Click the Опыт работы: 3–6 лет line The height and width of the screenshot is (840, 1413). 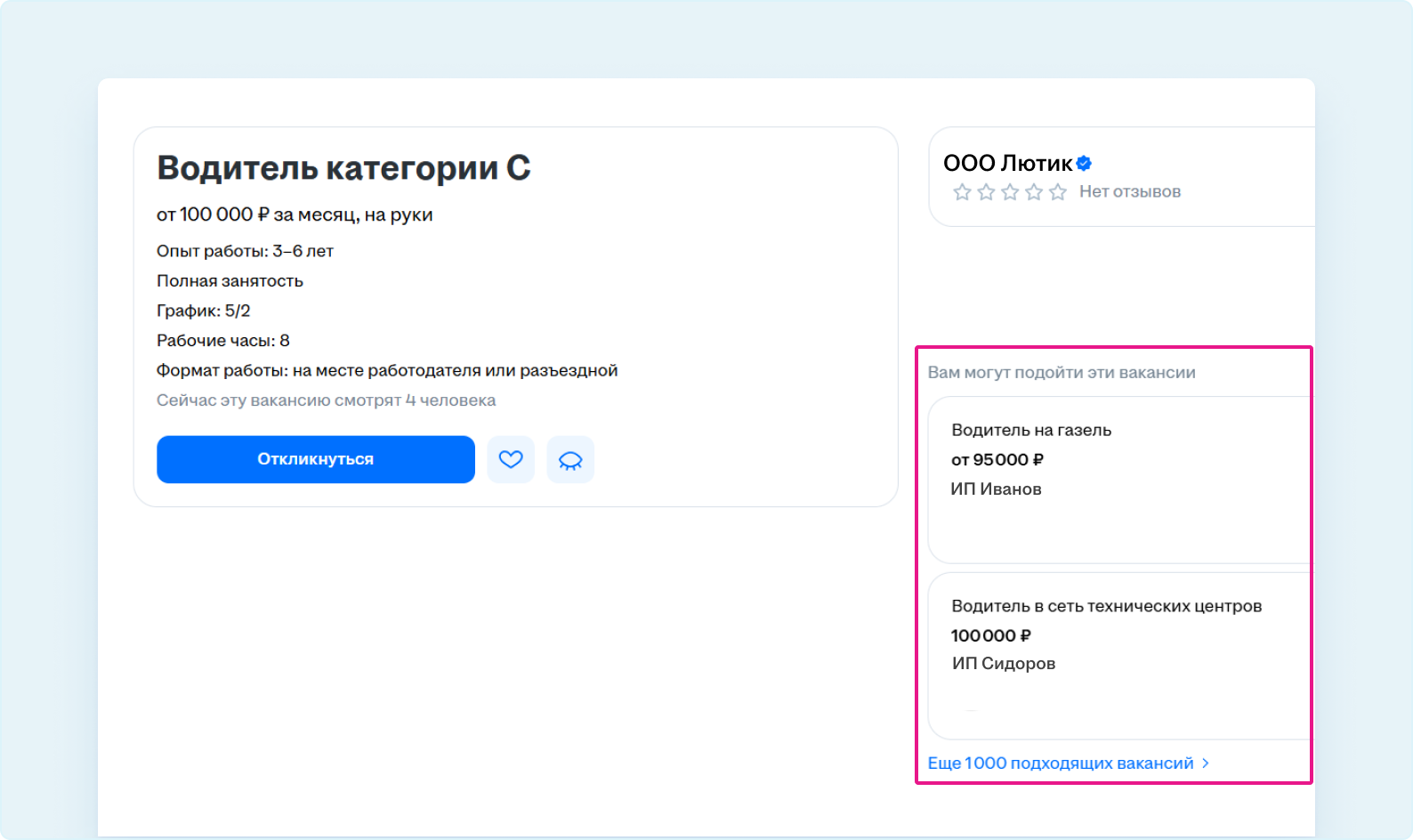pos(245,251)
